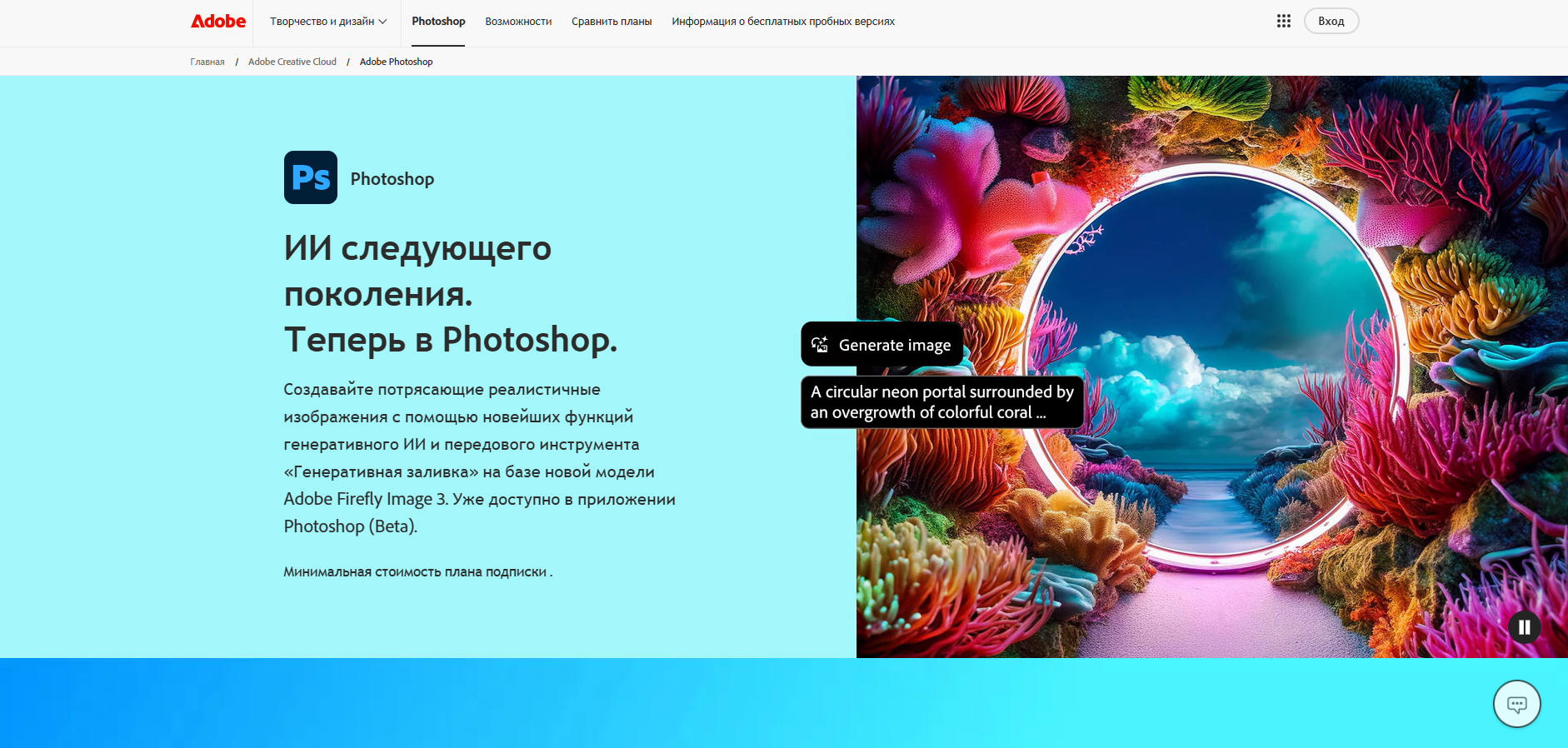Go to Adobe Creative Cloud breadcrumb
The image size is (1568, 748).
click(292, 62)
